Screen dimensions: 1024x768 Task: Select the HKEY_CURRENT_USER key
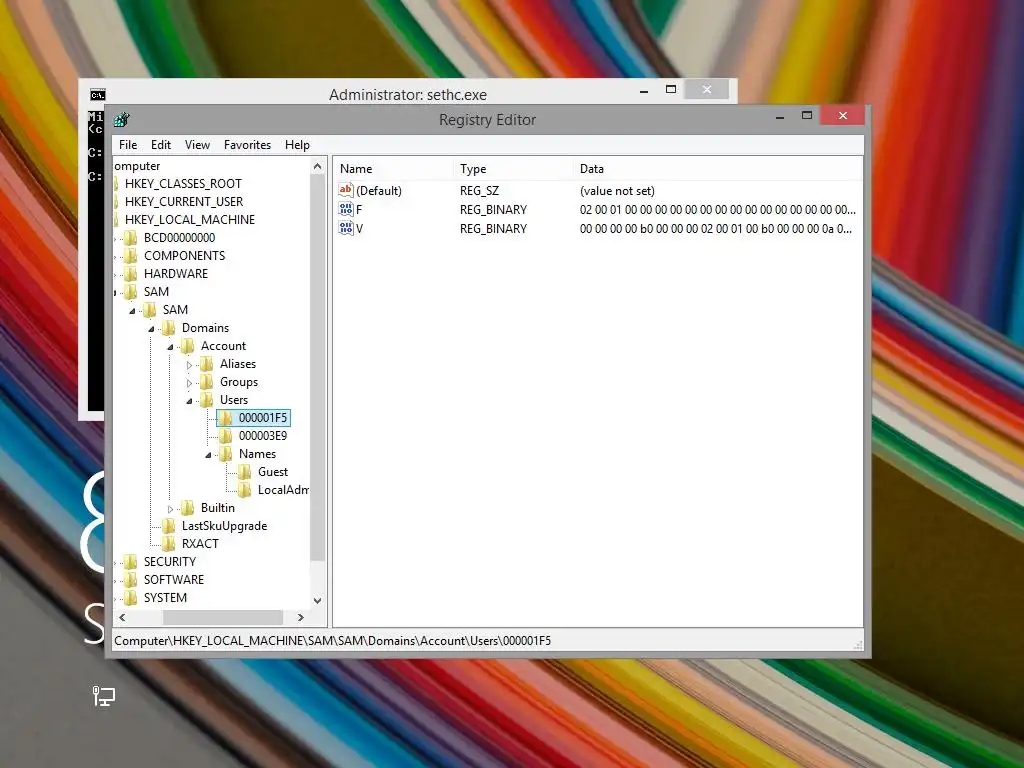(x=184, y=202)
